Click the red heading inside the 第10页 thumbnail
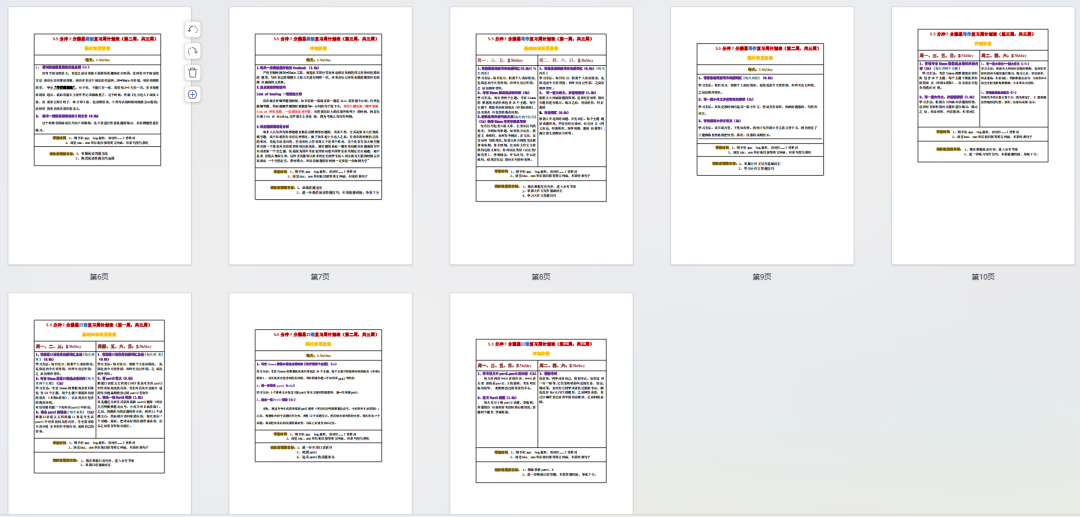1080x517 pixels. (983, 34)
